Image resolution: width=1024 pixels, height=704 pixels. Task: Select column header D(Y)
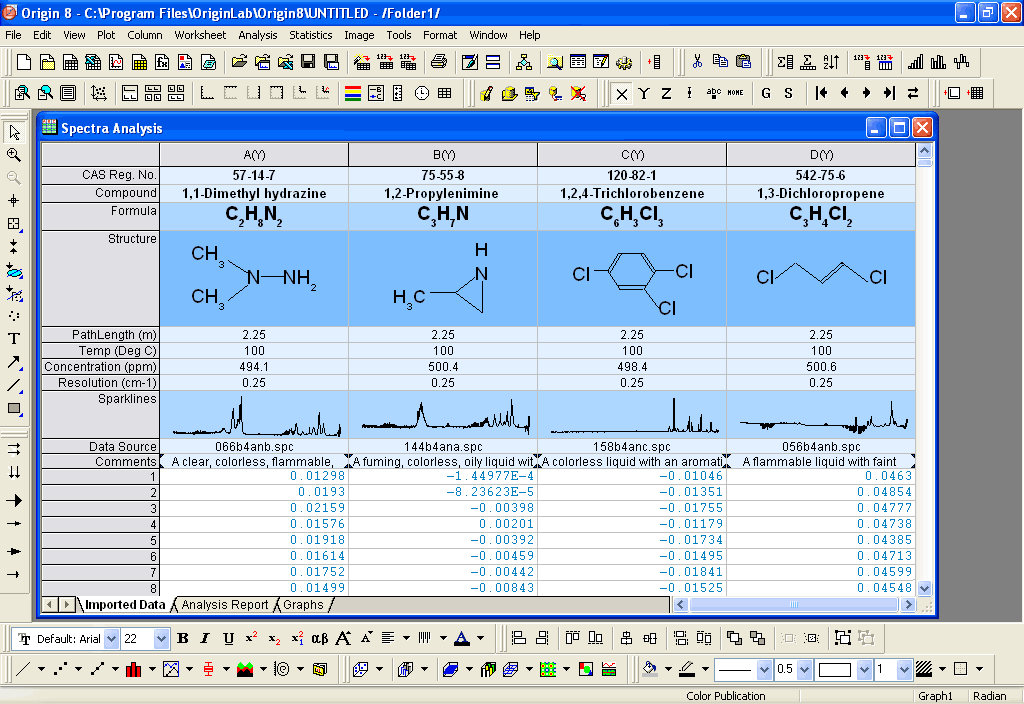tap(821, 155)
